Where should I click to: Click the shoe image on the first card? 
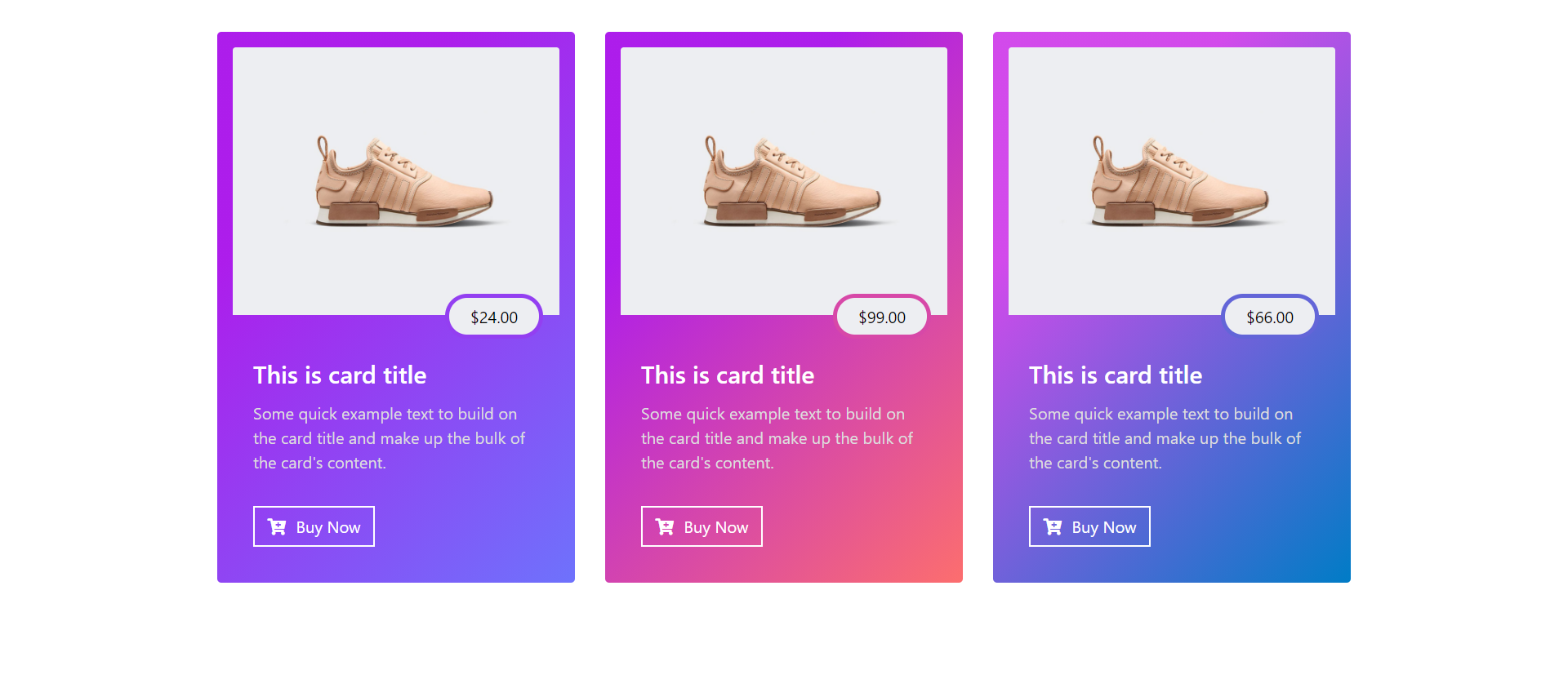point(395,180)
